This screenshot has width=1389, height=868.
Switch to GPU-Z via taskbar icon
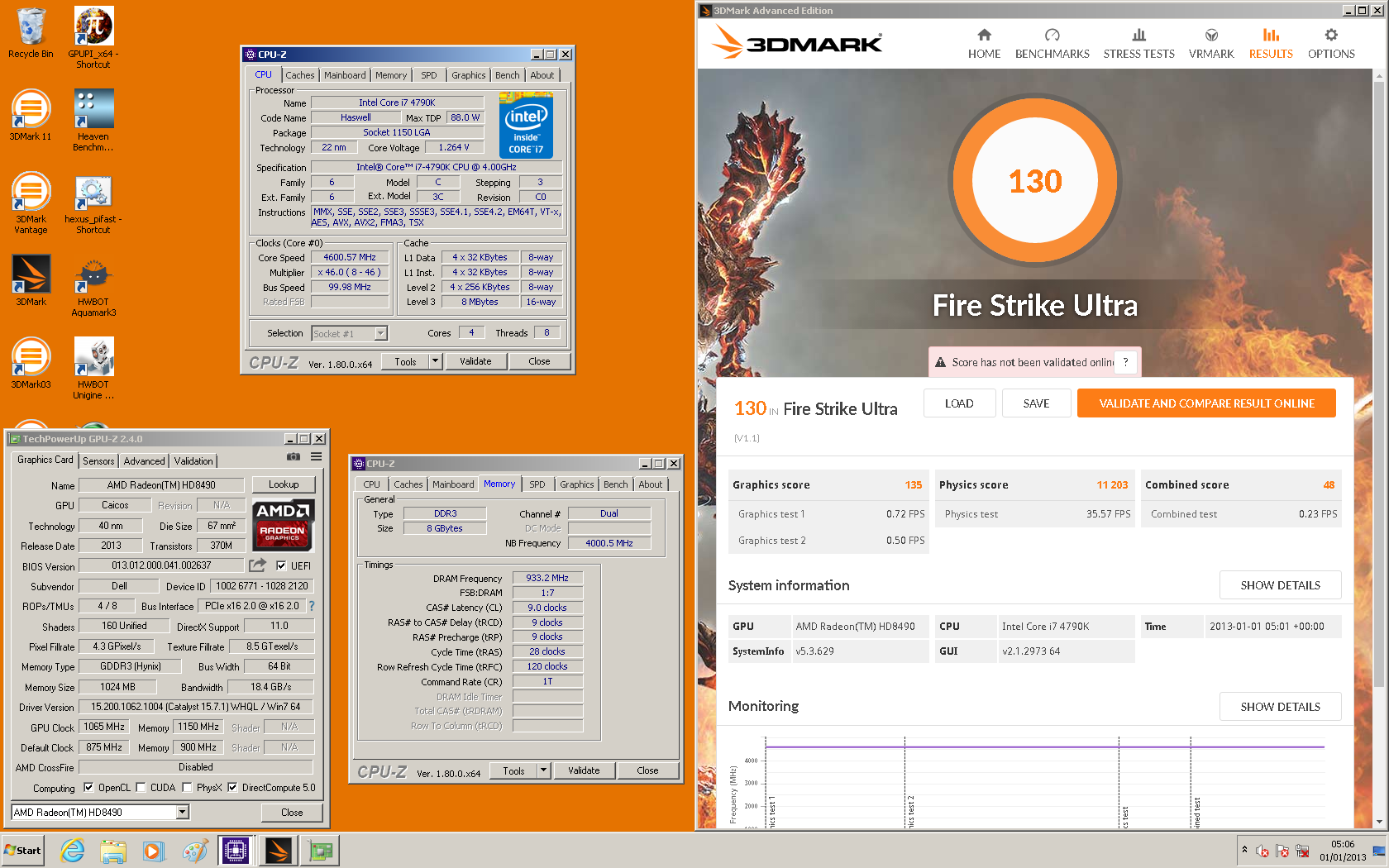coord(321,851)
